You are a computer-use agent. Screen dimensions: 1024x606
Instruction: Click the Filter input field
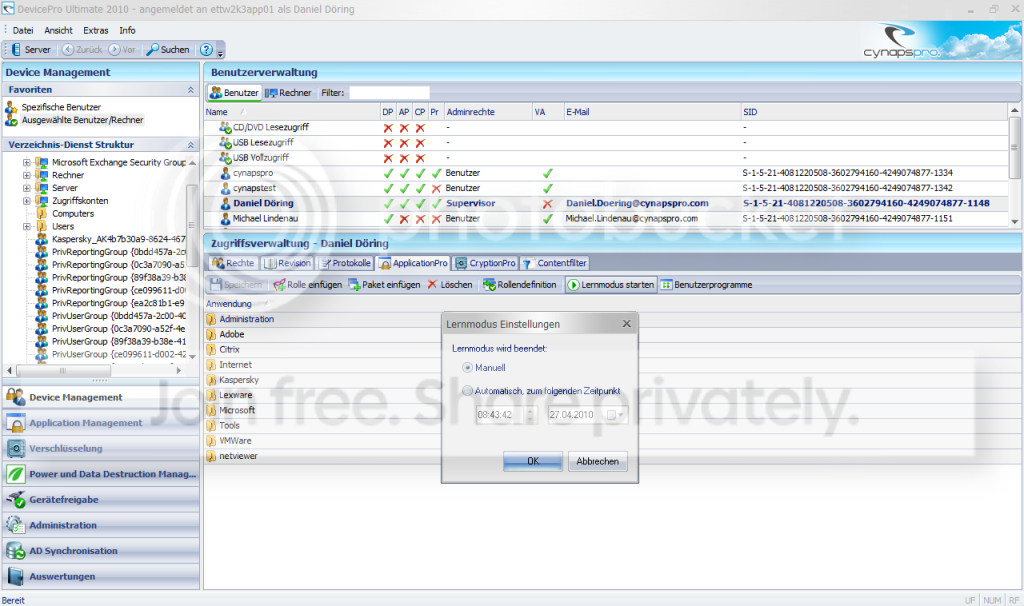coord(389,93)
